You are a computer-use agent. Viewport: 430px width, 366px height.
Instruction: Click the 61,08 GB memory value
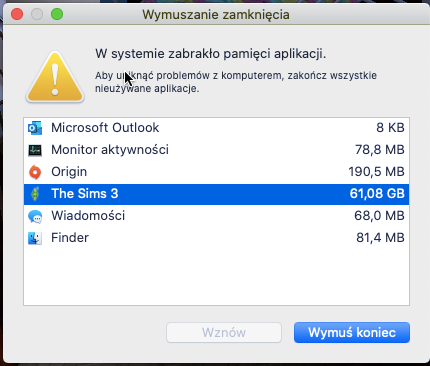coord(377,194)
